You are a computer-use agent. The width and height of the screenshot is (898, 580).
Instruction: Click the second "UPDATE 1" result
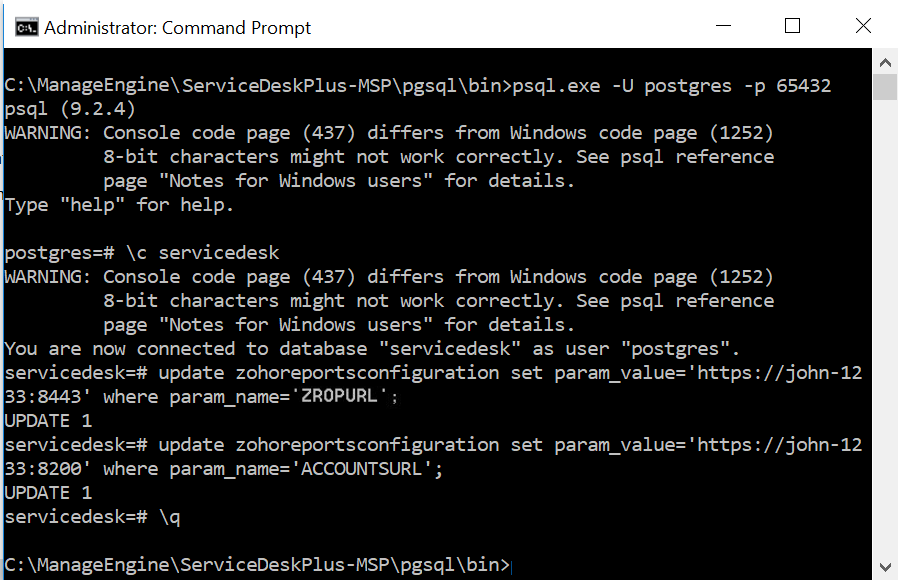48,493
